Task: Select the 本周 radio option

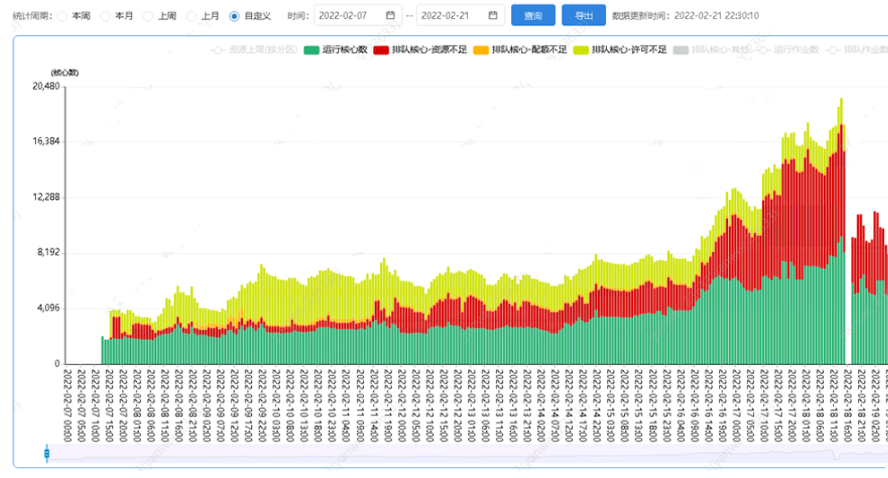Action: pyautogui.click(x=63, y=16)
